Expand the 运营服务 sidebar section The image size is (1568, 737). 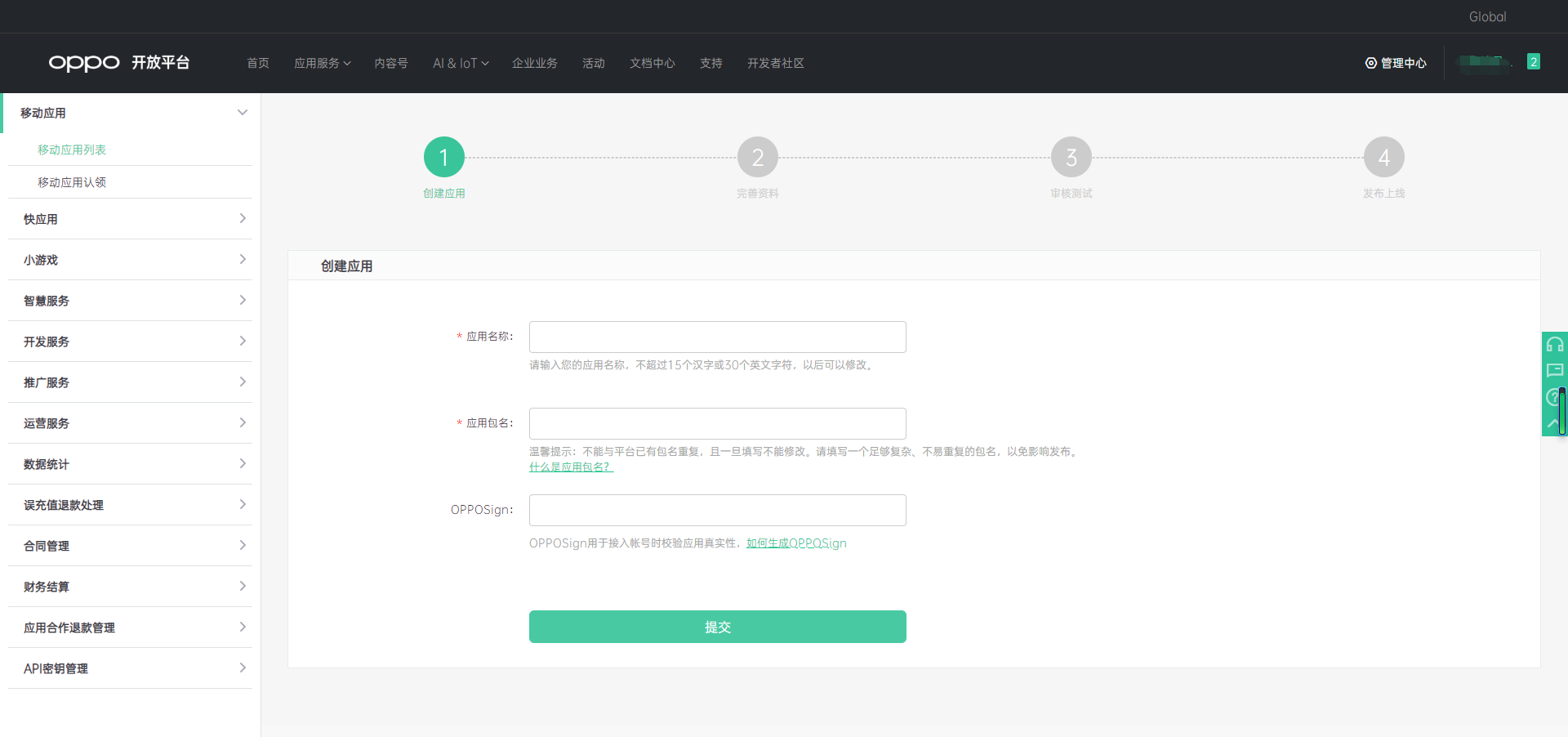(131, 423)
